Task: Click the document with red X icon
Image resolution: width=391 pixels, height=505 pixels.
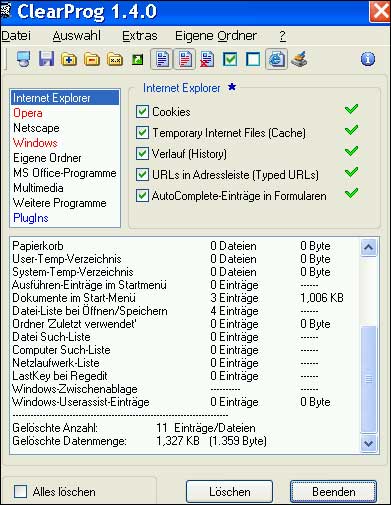Action: (207, 59)
